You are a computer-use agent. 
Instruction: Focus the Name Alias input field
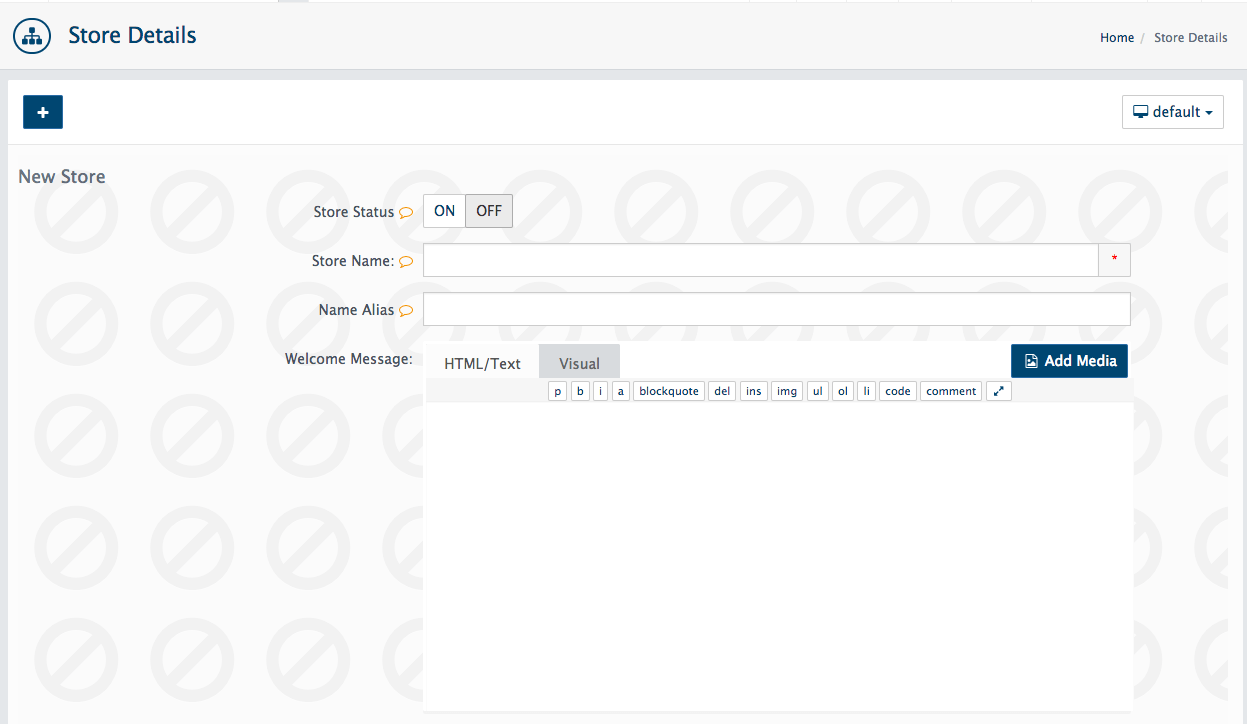(777, 310)
